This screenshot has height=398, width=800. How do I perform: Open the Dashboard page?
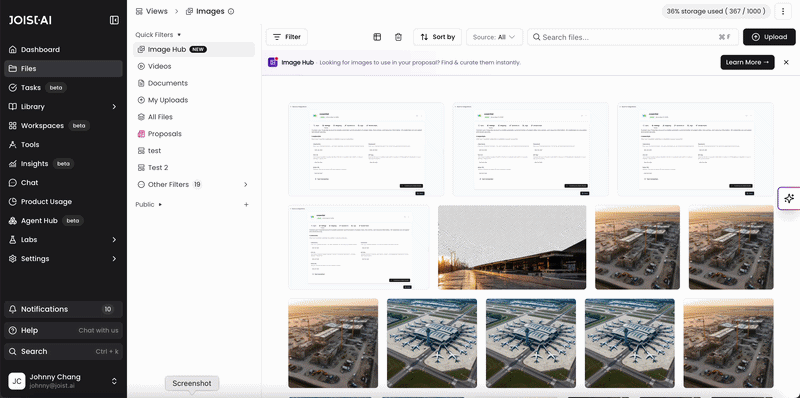click(63, 49)
